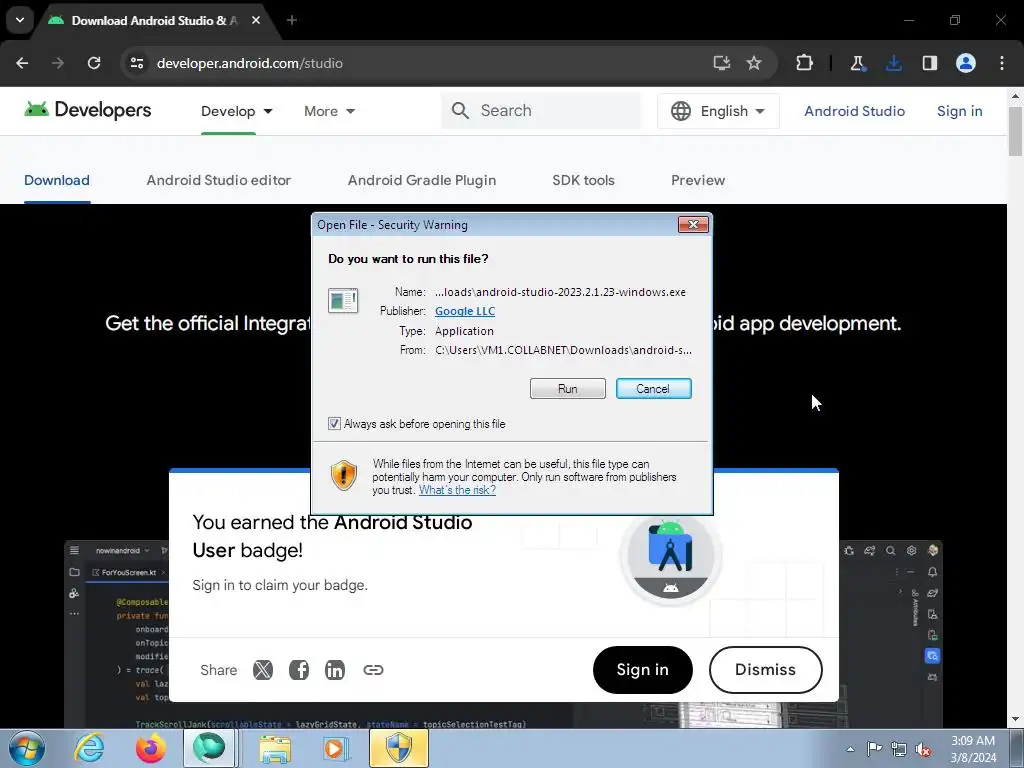Image resolution: width=1024 pixels, height=768 pixels.
Task: Click the reload page icon
Action: (94, 63)
